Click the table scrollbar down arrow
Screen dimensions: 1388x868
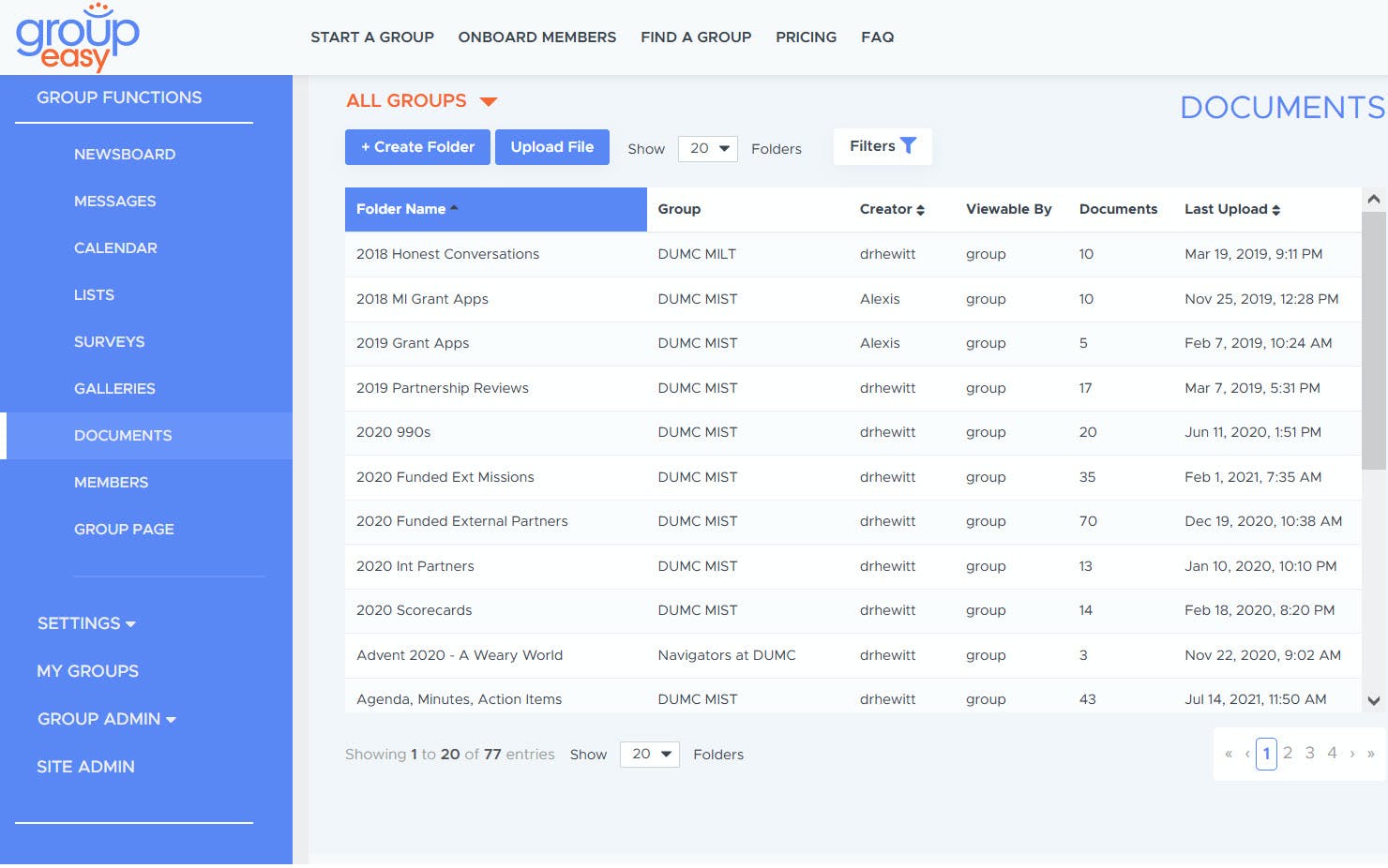(x=1374, y=700)
